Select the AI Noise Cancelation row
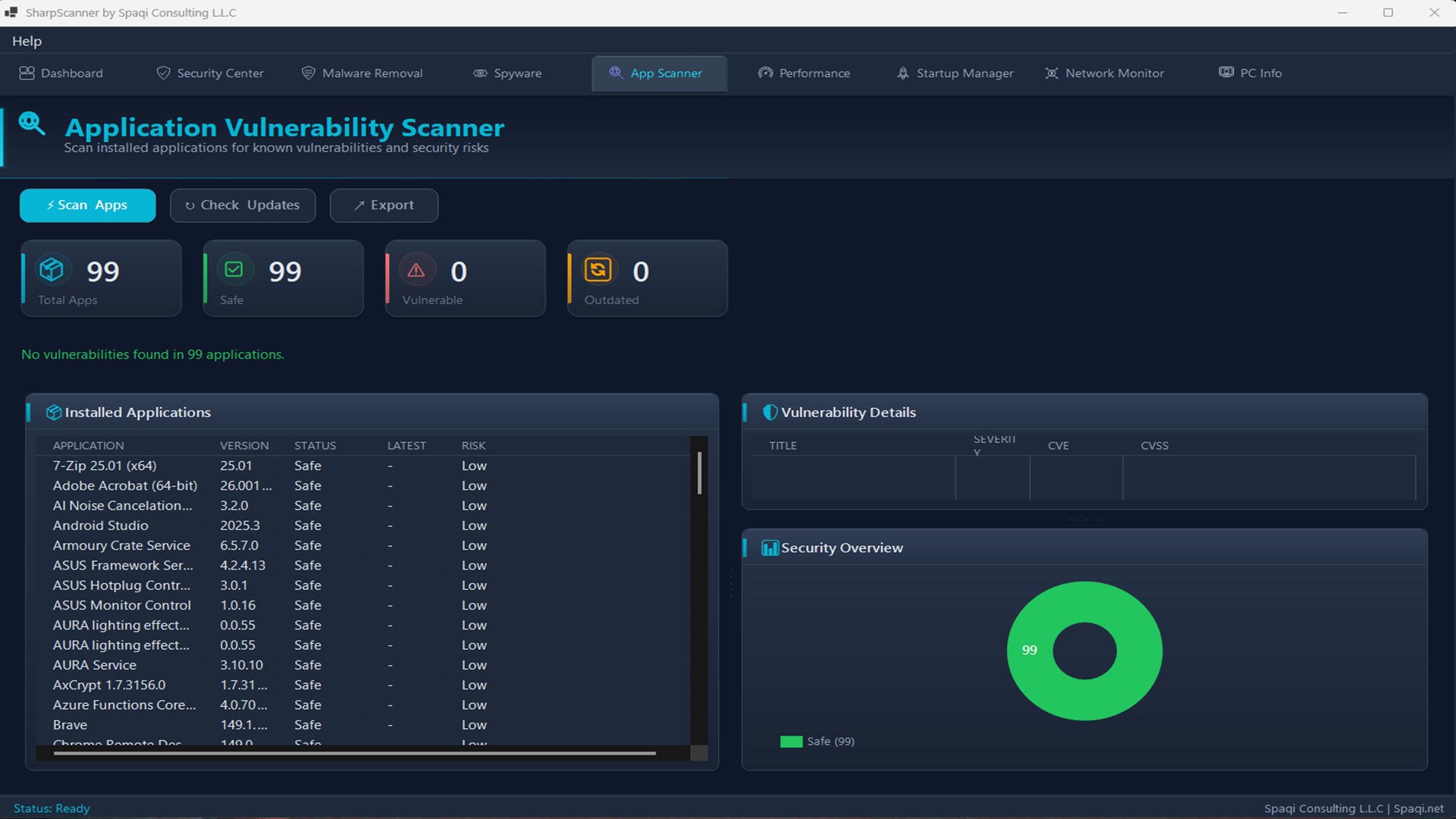 [364, 505]
